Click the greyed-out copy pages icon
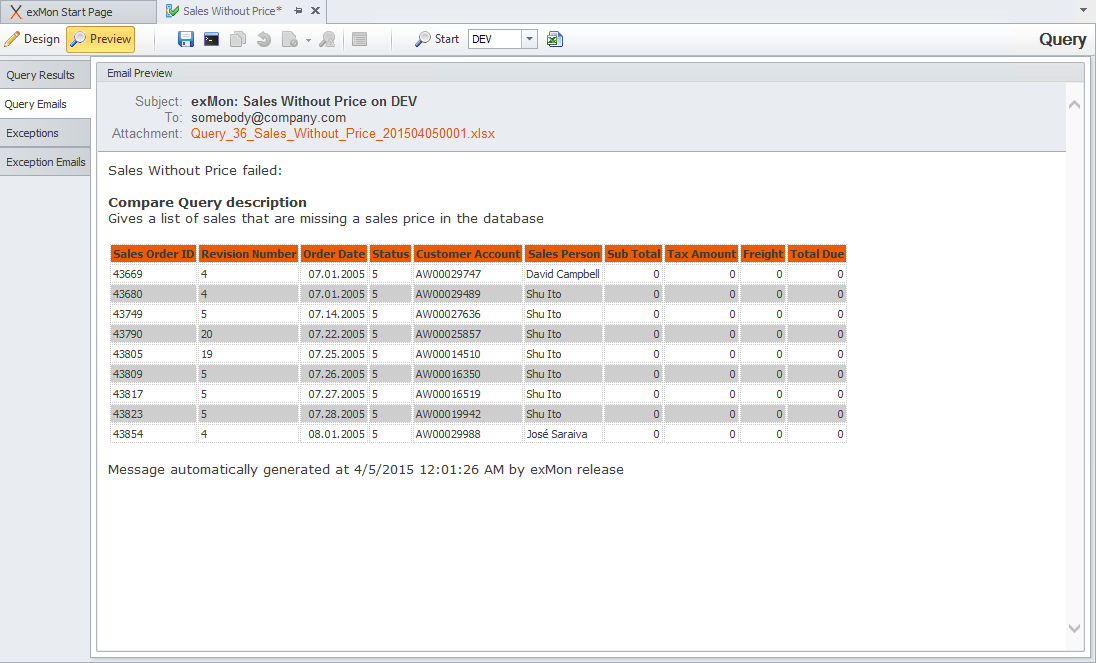The width and height of the screenshot is (1096, 663). pyautogui.click(x=238, y=39)
